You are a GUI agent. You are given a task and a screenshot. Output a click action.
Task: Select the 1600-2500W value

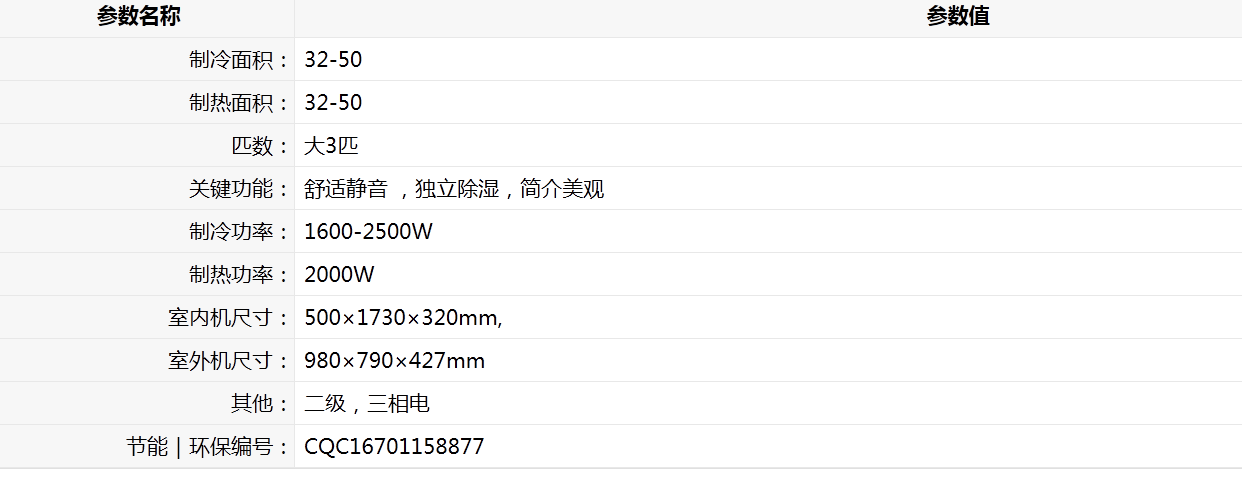tap(368, 232)
